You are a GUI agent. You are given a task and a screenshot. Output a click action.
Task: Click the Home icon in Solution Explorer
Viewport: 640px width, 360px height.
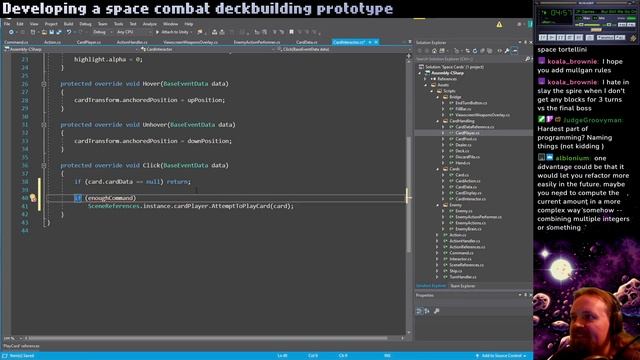[434, 51]
